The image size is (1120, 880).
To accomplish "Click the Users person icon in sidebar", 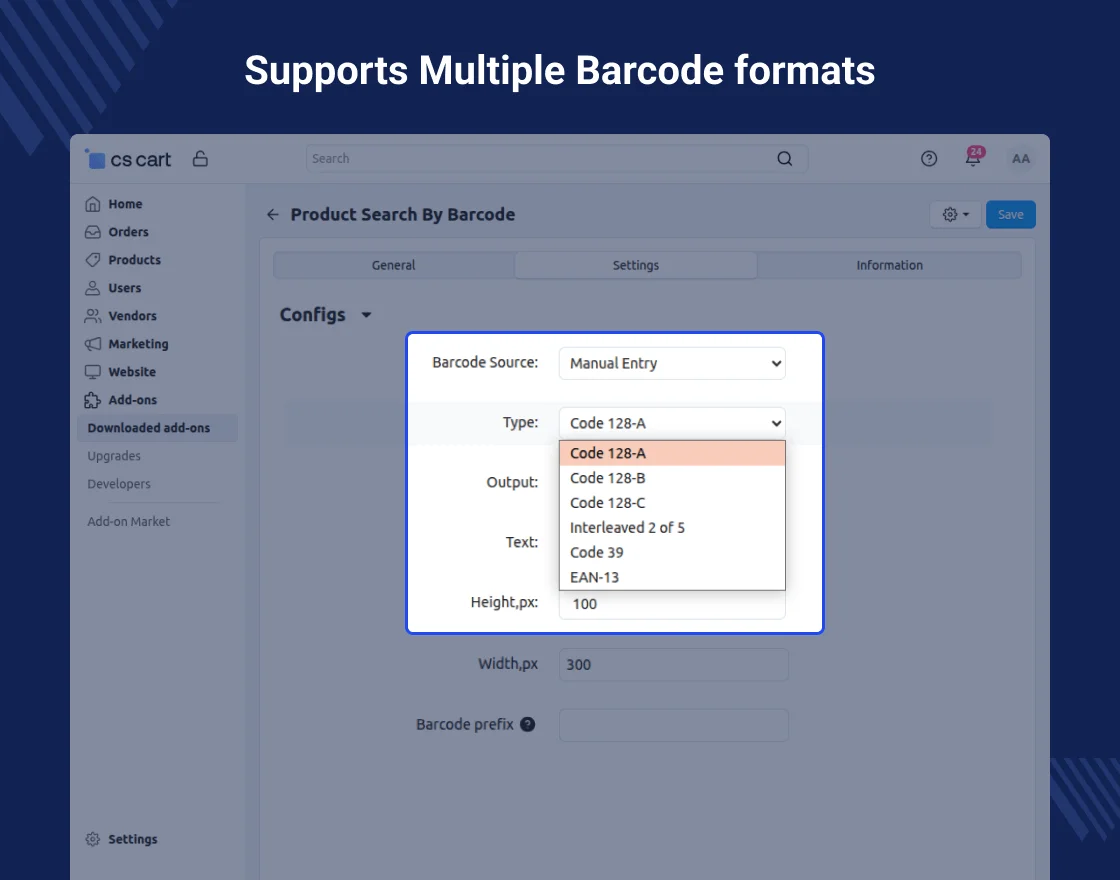I will point(93,288).
